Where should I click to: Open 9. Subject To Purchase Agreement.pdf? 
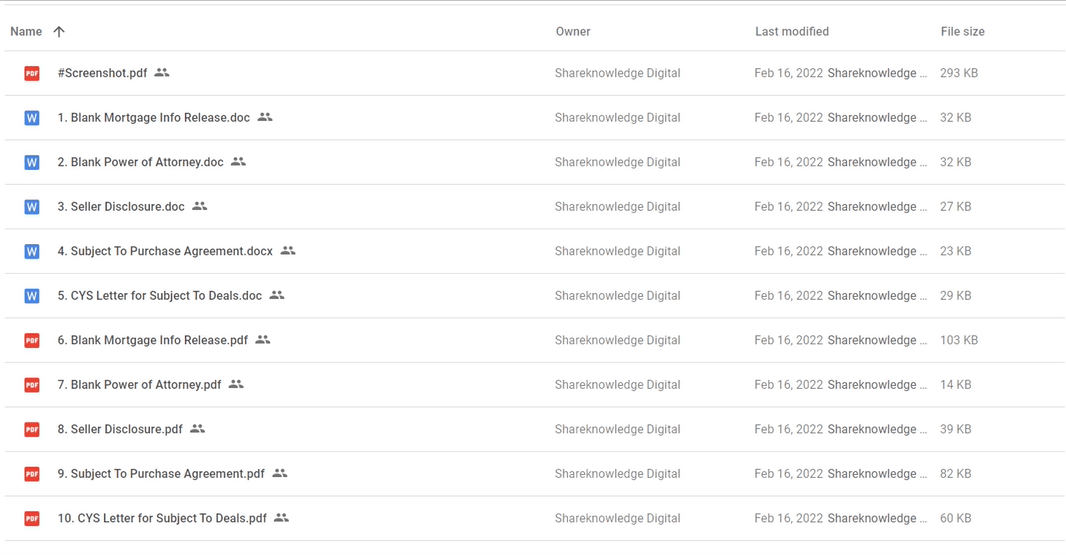tap(161, 473)
